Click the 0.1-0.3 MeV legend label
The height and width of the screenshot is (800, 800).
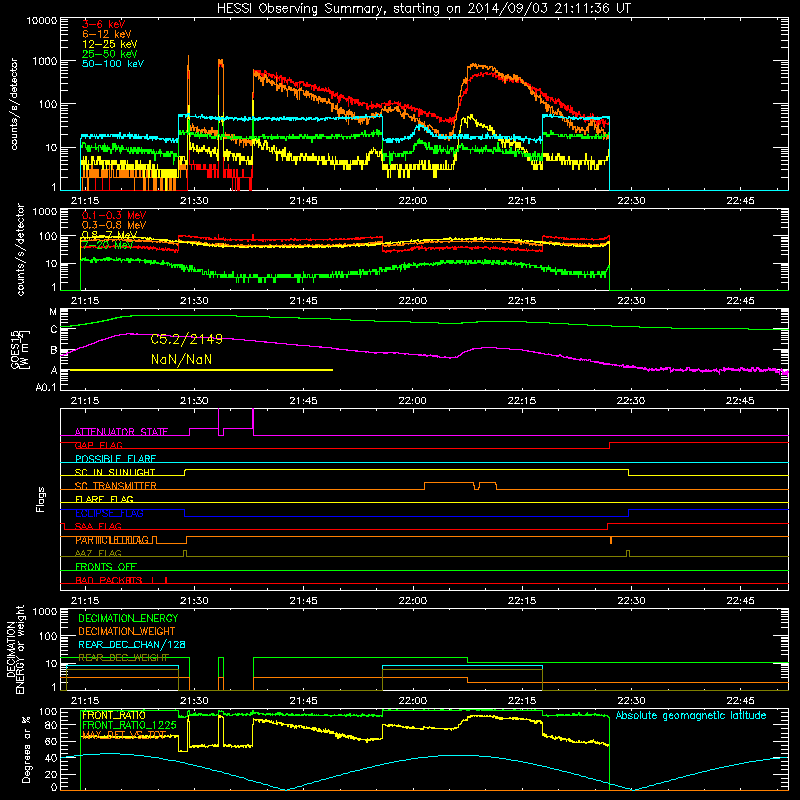[x=114, y=215]
